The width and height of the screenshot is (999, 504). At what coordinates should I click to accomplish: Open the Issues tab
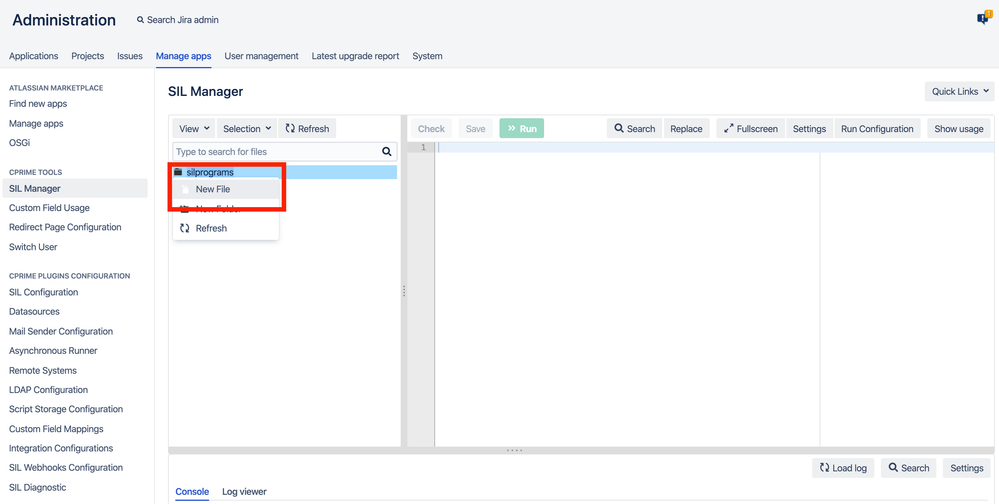pos(130,56)
